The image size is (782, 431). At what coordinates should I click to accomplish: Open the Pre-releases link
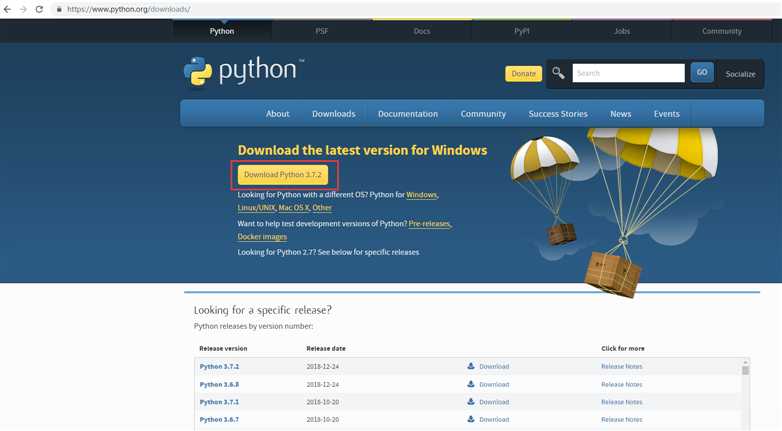click(429, 223)
